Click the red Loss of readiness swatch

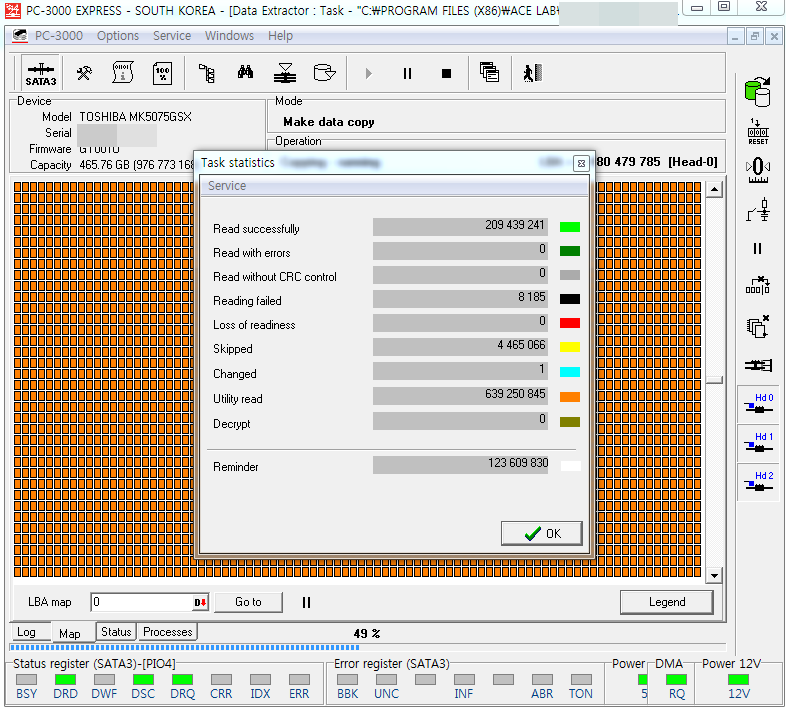(570, 323)
